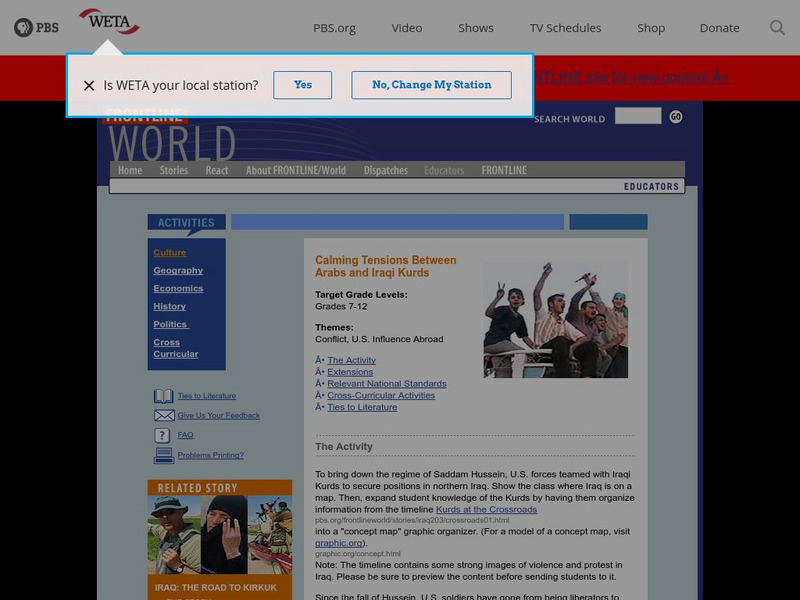Open sidebar Ties to Literature link
The width and height of the screenshot is (800, 600).
pyautogui.click(x=207, y=396)
